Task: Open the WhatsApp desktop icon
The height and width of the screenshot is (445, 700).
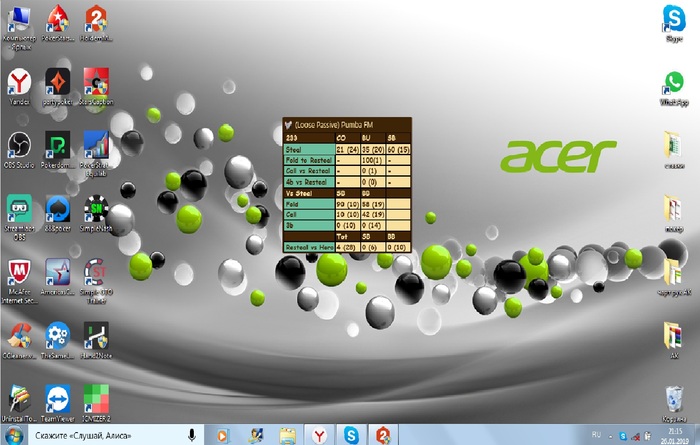Action: [674, 88]
